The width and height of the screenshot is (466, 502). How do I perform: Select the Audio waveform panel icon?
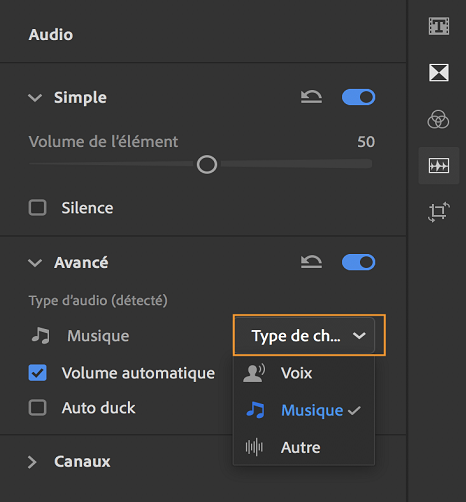pos(439,165)
